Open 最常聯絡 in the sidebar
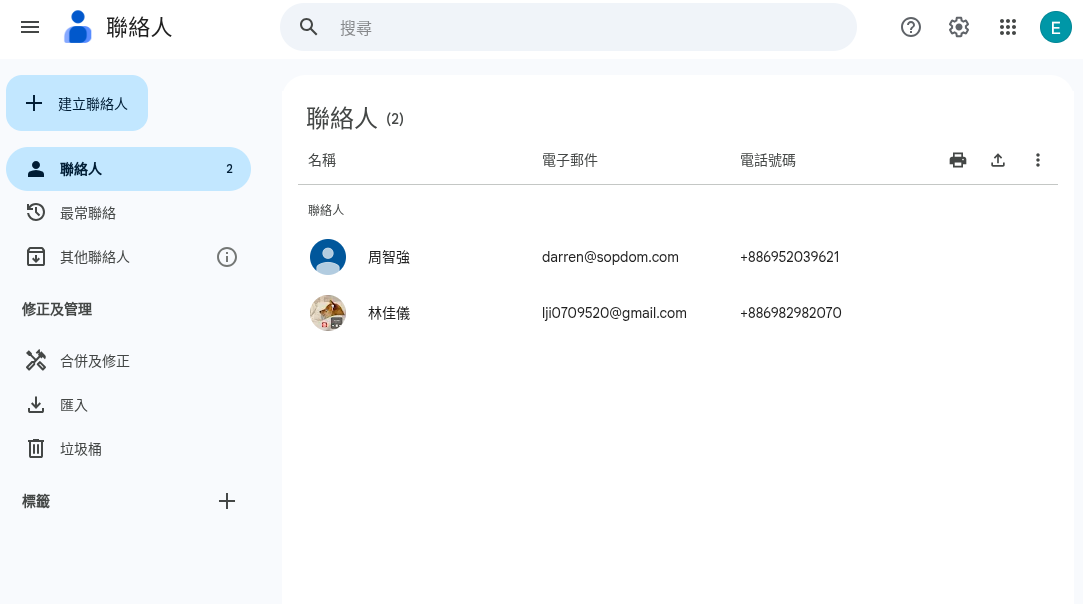 coord(128,213)
